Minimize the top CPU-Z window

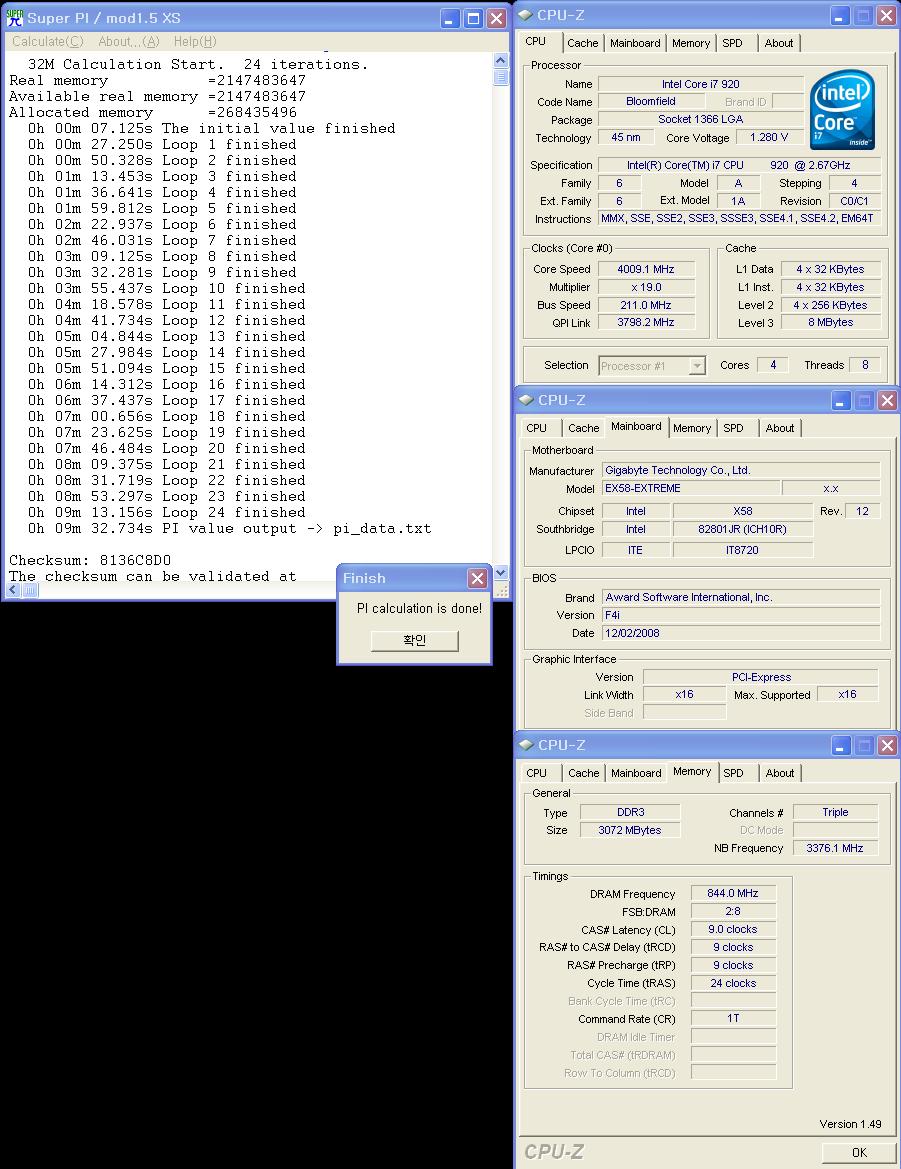pyautogui.click(x=840, y=16)
